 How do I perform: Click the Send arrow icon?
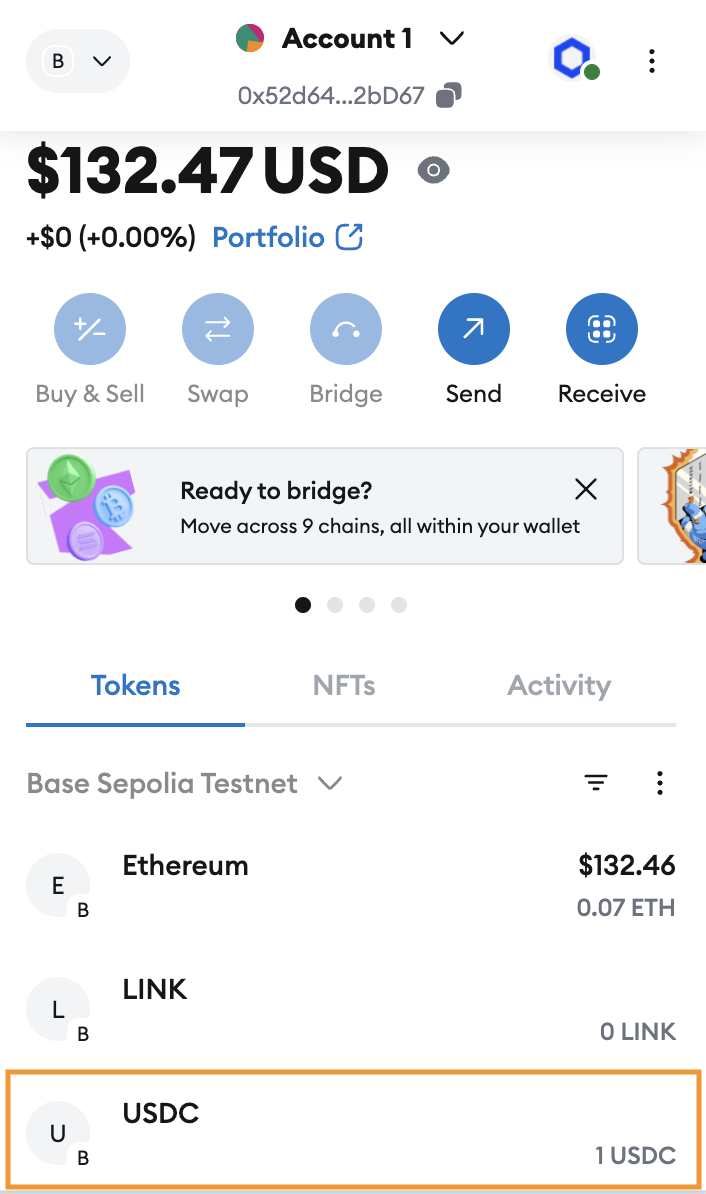click(473, 328)
